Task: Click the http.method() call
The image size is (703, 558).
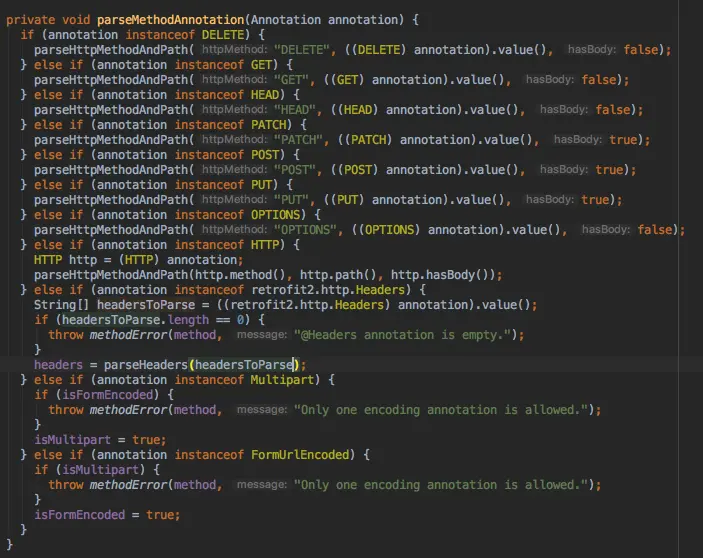Action: [240, 275]
